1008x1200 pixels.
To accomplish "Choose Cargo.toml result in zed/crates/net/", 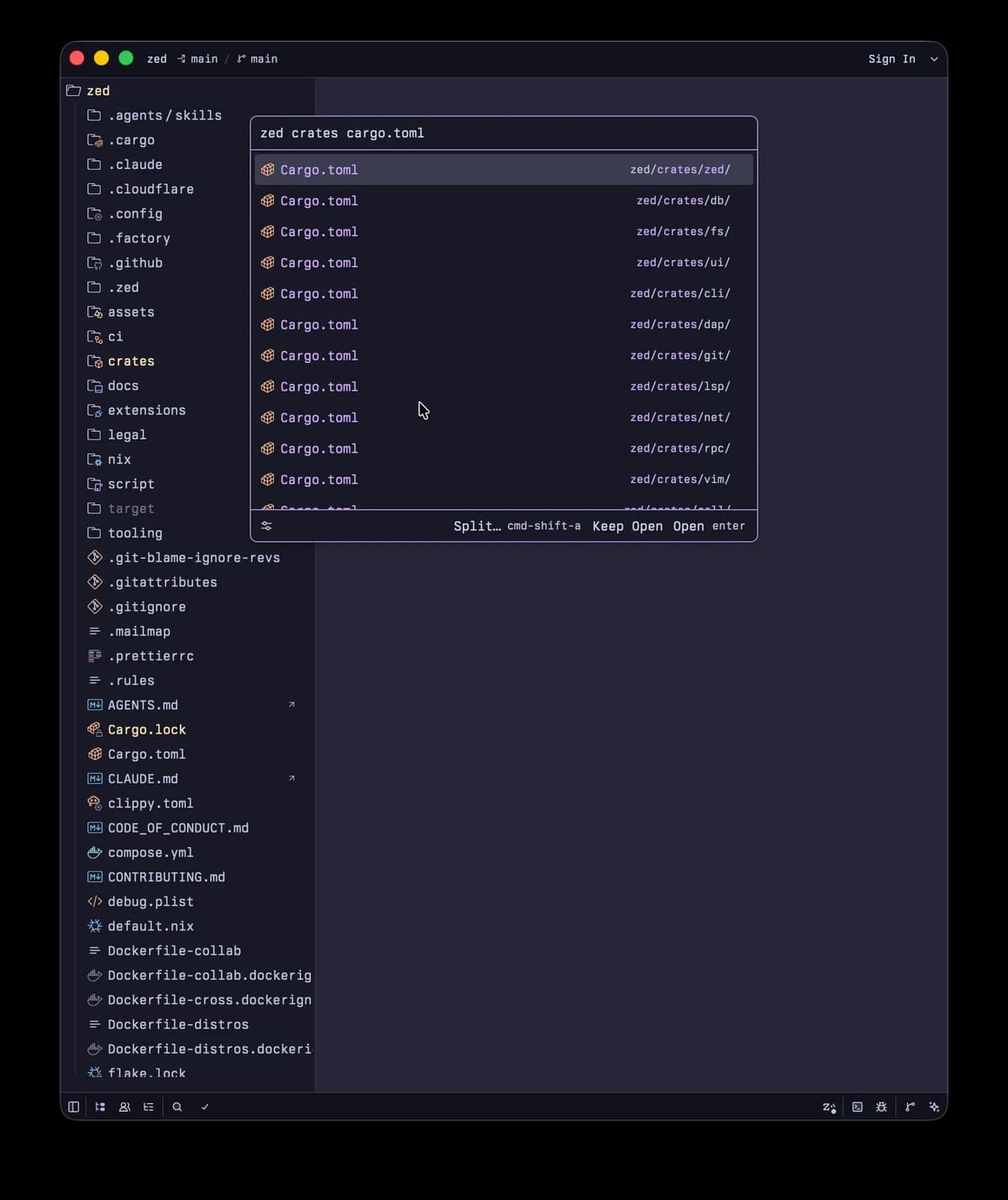I will (x=504, y=418).
